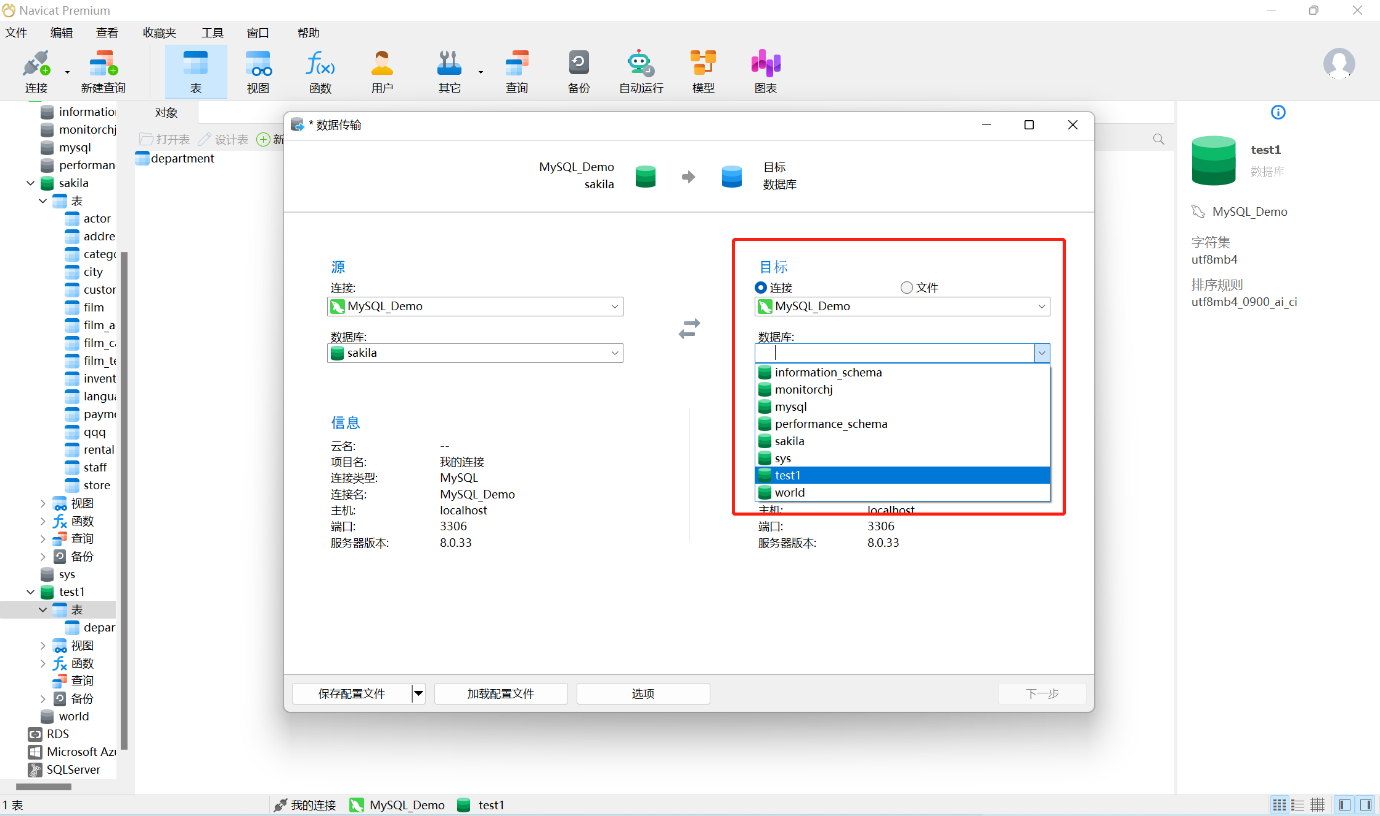The image size is (1380, 816).
Task: Click the 用户 (User) toolbar icon
Action: click(382, 65)
